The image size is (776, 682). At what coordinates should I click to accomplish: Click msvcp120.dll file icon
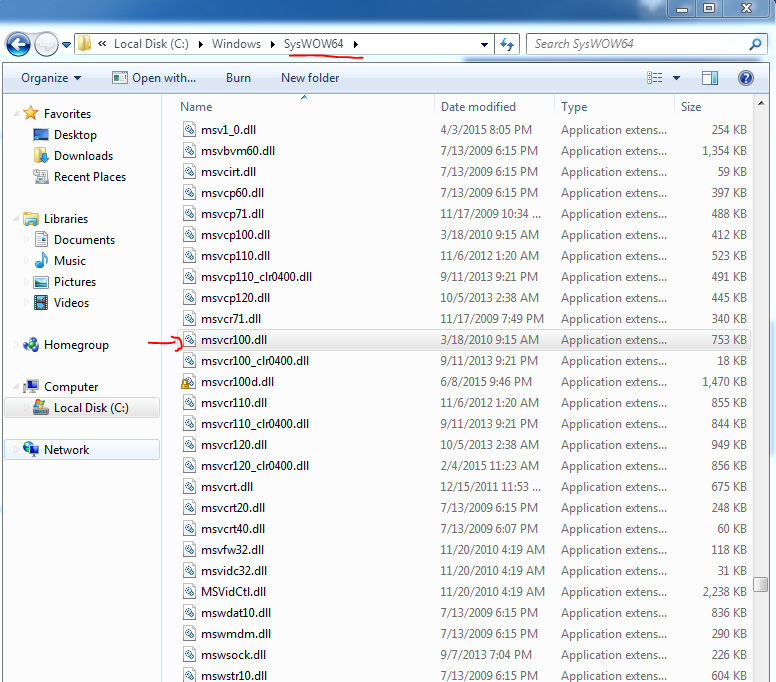[189, 298]
